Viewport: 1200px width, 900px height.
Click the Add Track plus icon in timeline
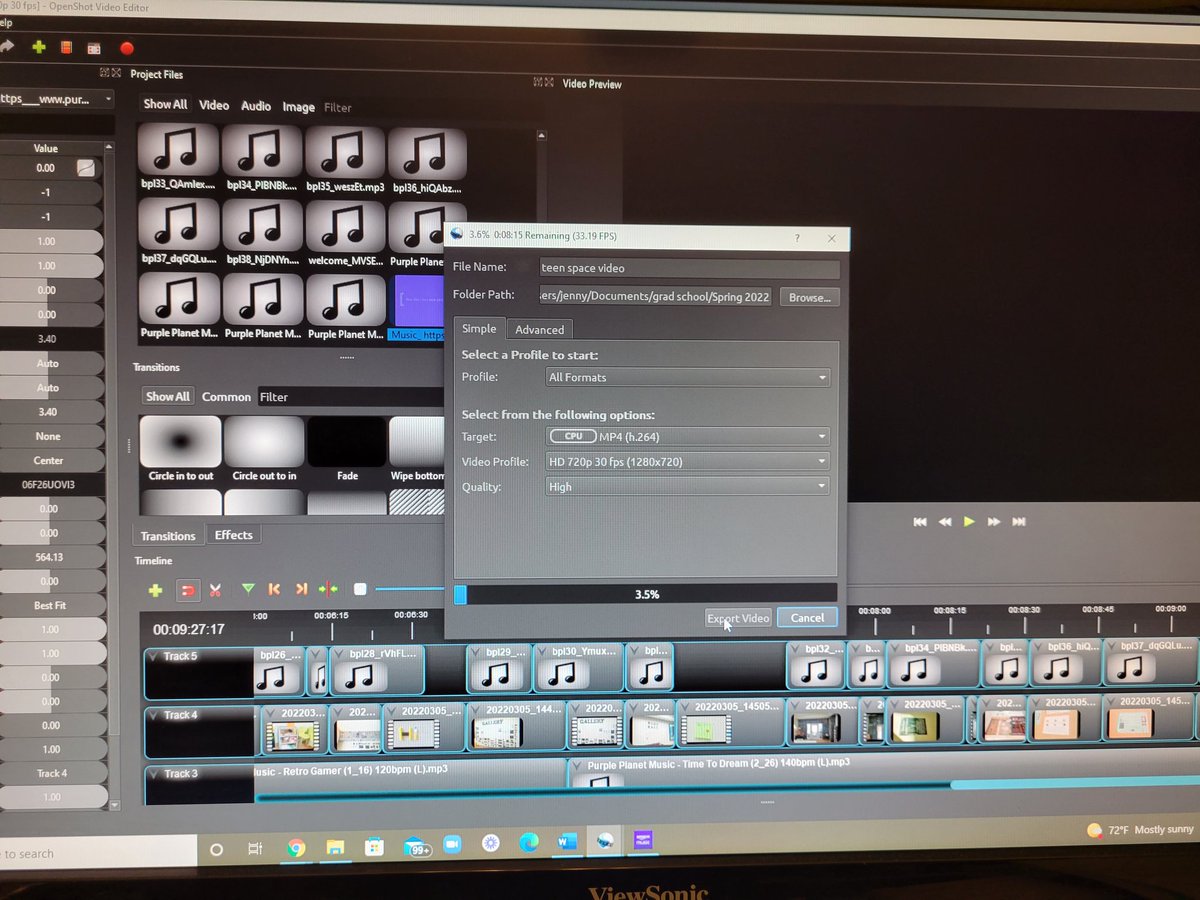(x=155, y=590)
